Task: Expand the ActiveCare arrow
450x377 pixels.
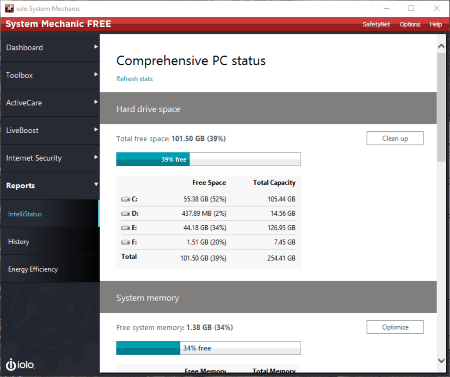Action: tap(96, 102)
